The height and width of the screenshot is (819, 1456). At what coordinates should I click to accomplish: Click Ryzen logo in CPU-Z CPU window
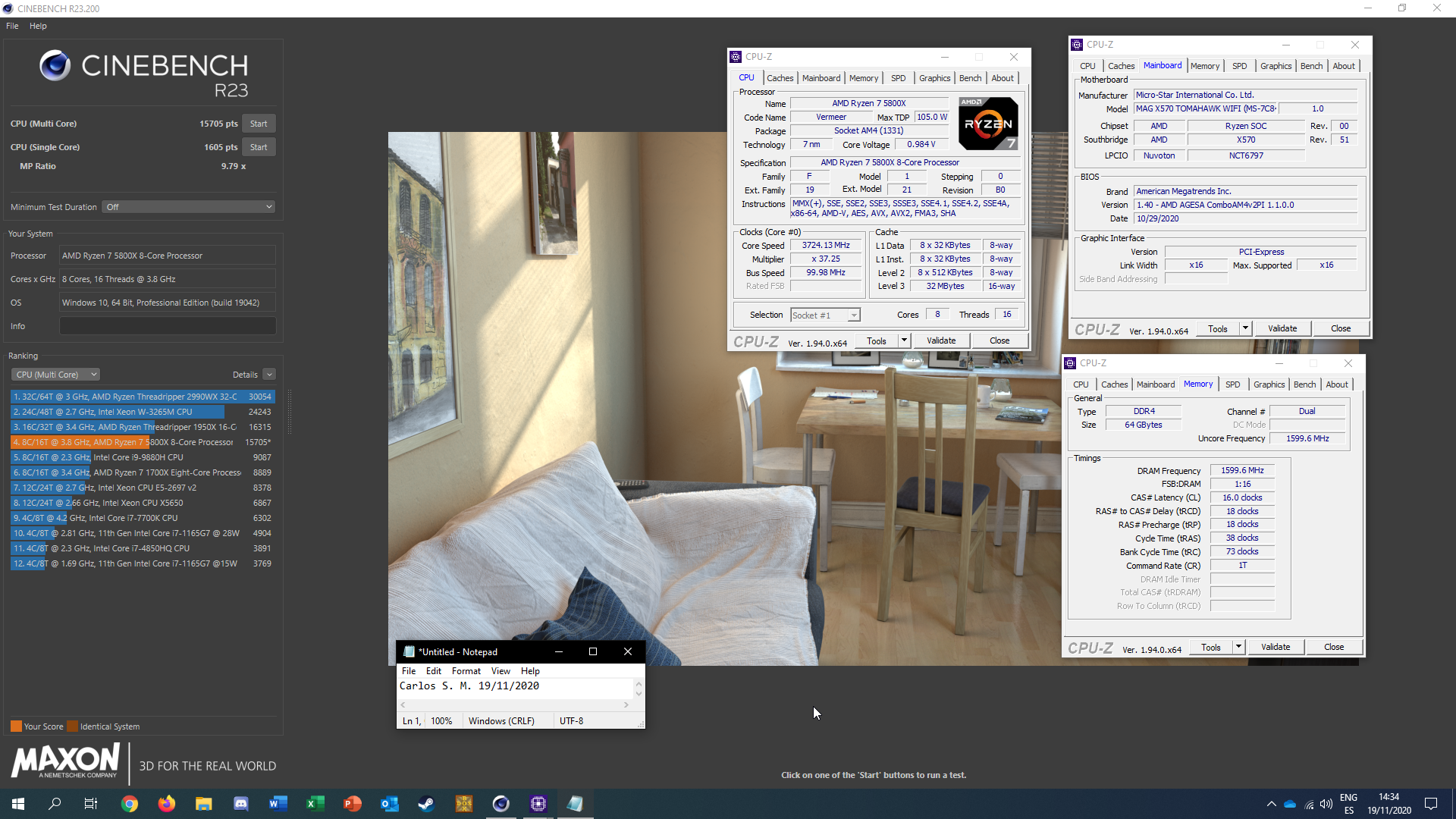pyautogui.click(x=988, y=123)
